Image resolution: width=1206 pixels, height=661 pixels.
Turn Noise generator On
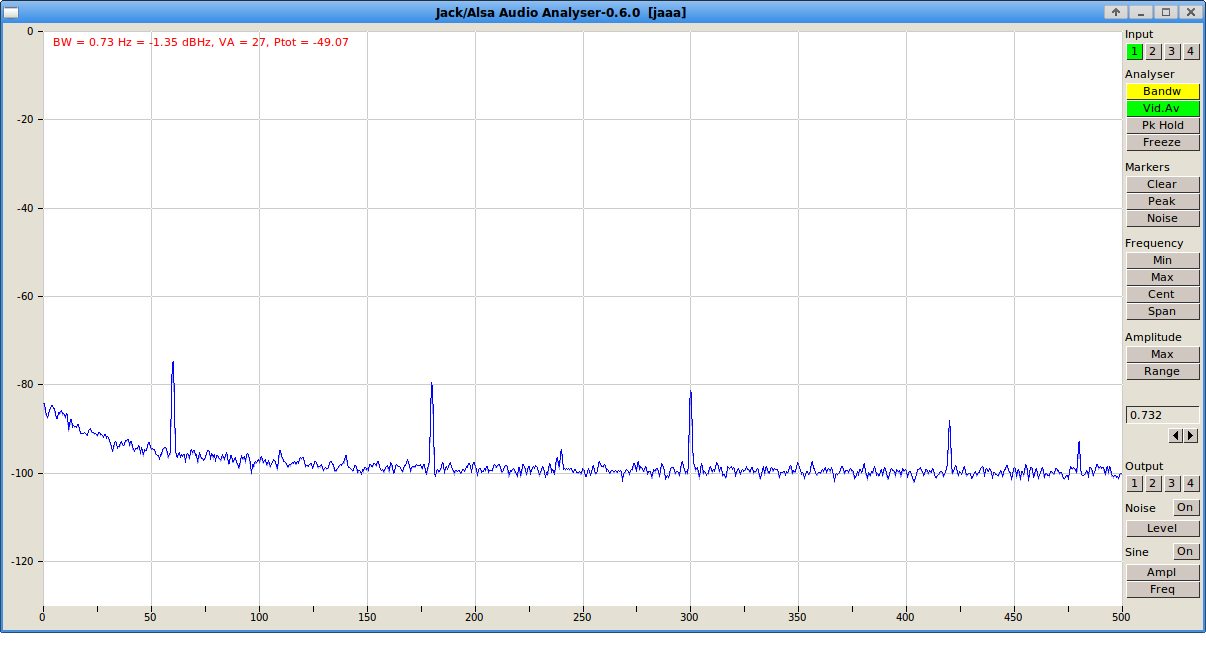[1186, 508]
